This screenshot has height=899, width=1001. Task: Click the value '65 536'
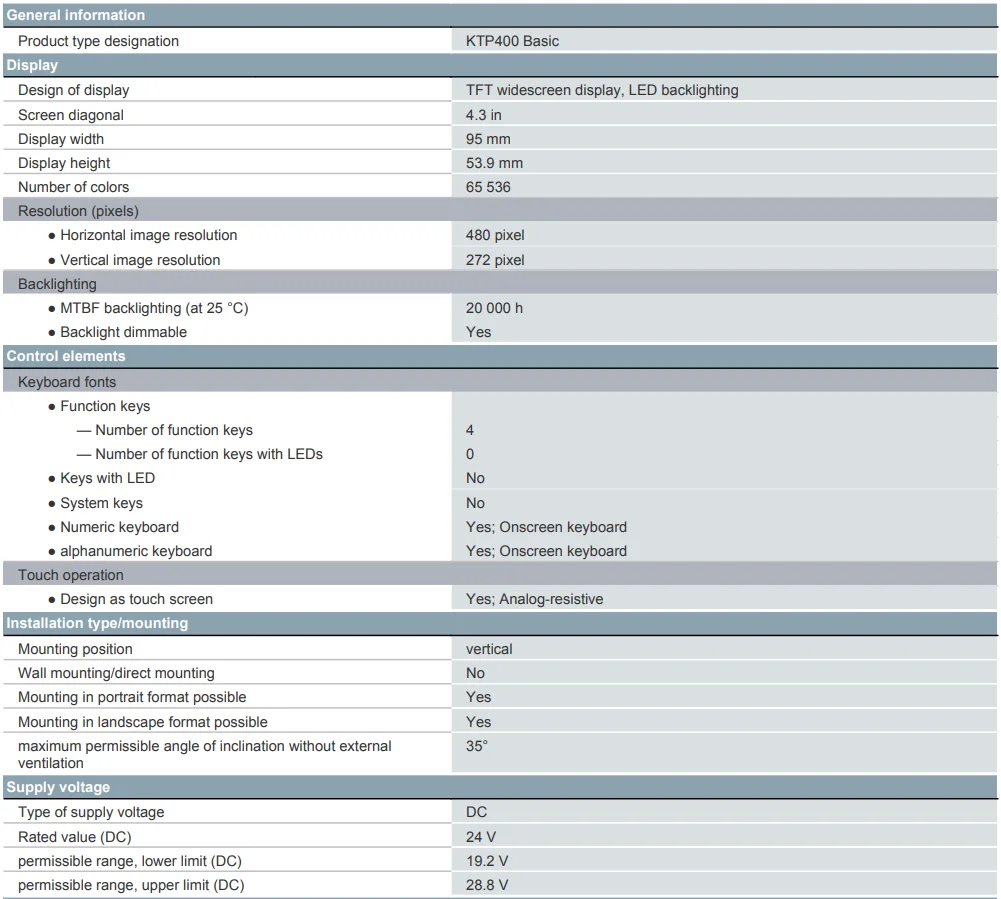click(x=488, y=187)
